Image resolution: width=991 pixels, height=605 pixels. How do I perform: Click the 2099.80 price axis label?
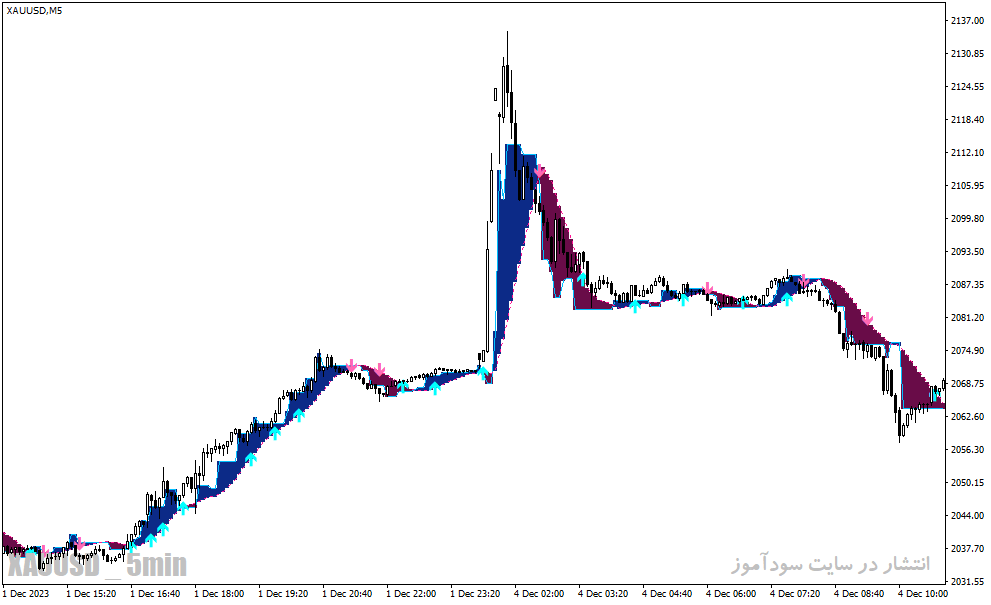[x=967, y=218]
